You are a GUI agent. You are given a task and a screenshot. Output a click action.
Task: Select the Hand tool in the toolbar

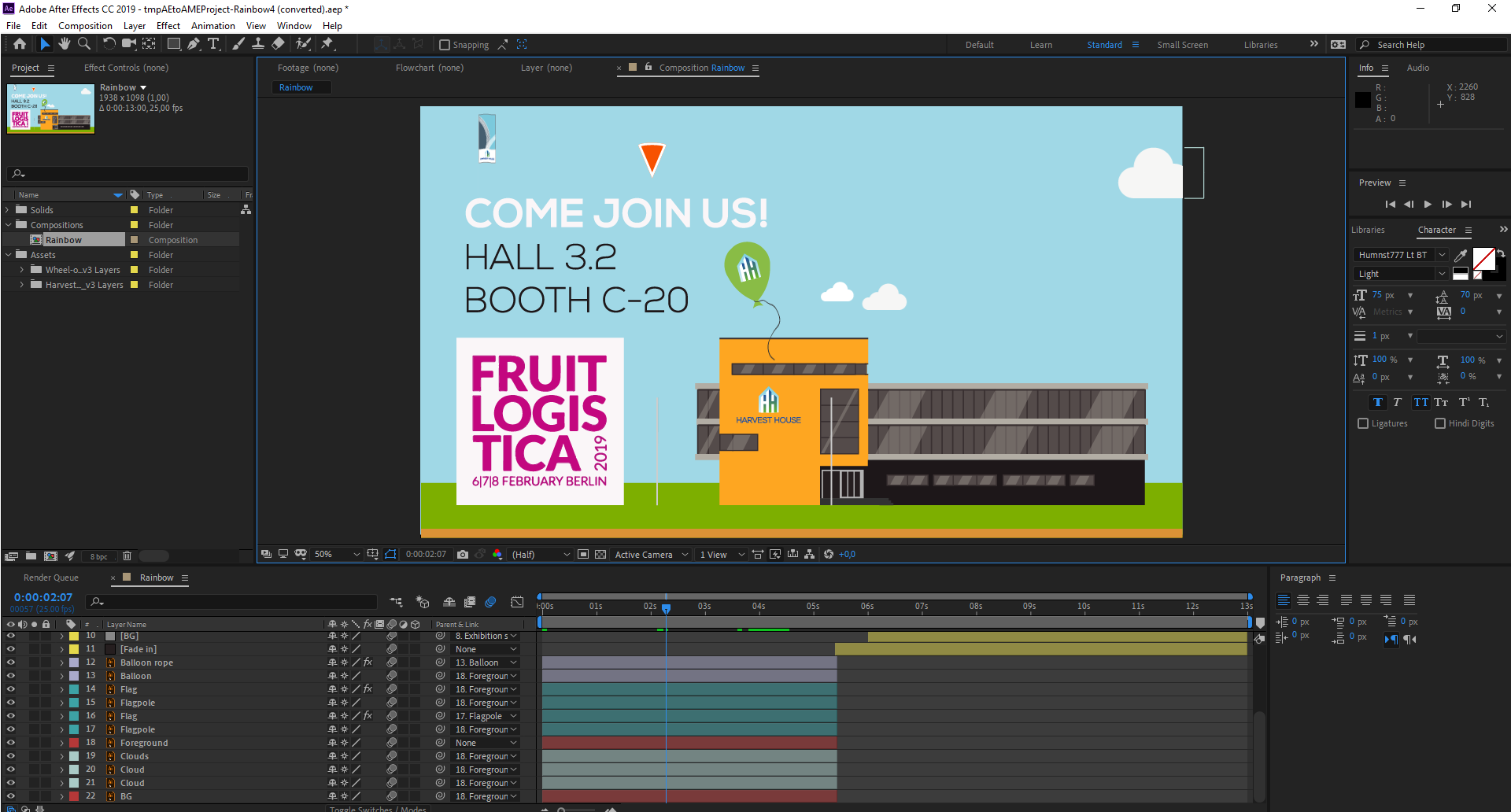pyautogui.click(x=65, y=44)
